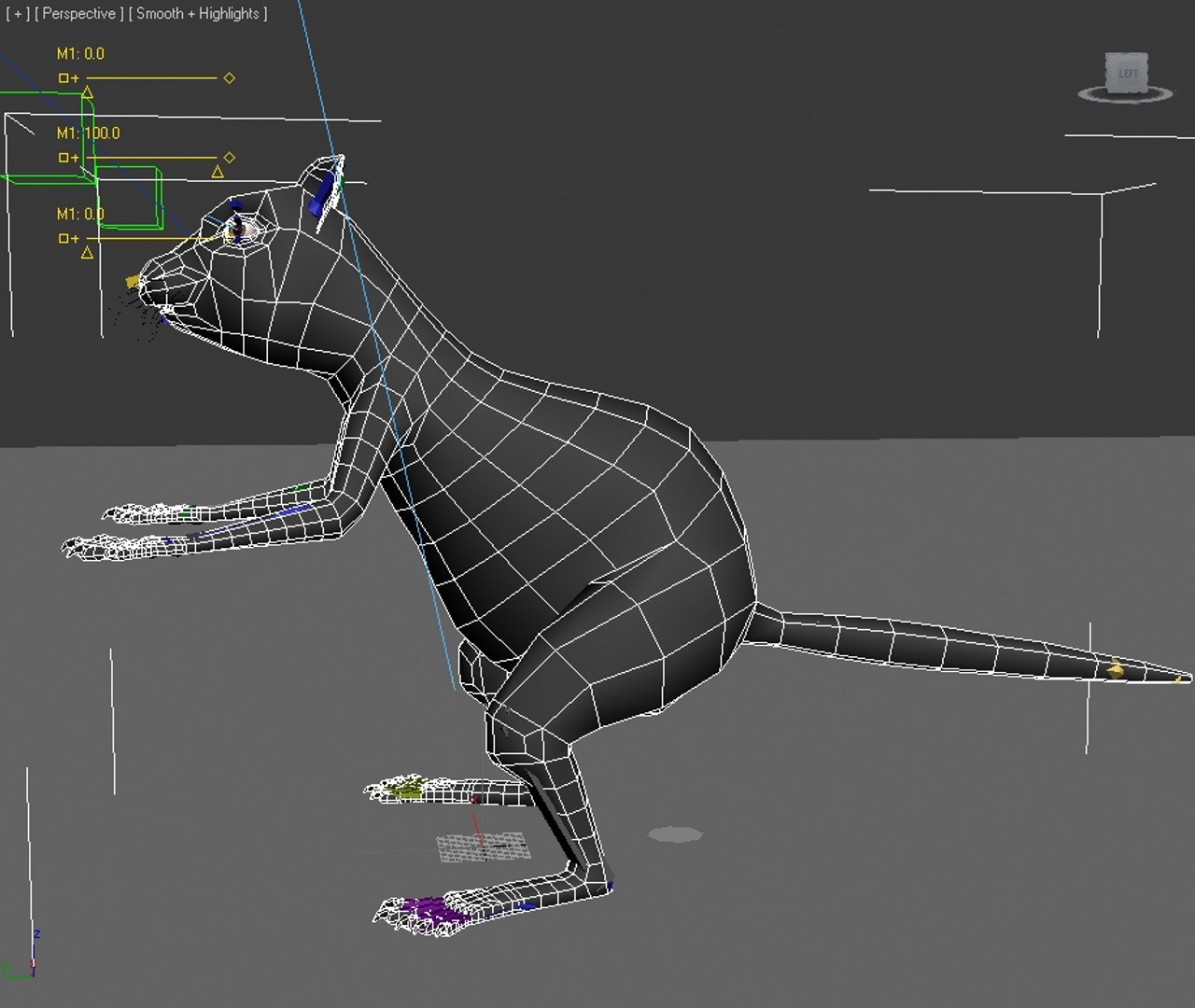
Task: Open the Perspective viewport view menu
Action: (79, 14)
